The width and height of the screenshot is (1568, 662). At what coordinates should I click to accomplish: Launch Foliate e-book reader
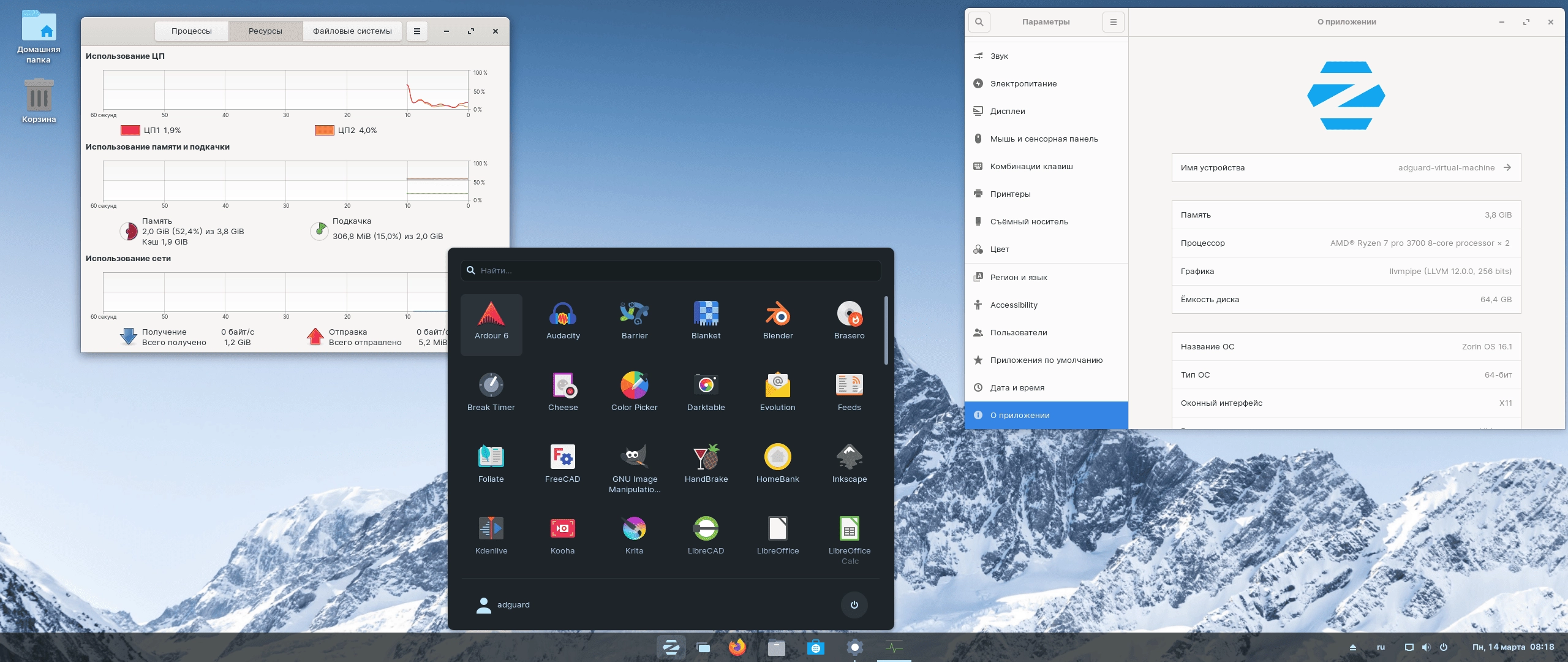[x=491, y=468]
